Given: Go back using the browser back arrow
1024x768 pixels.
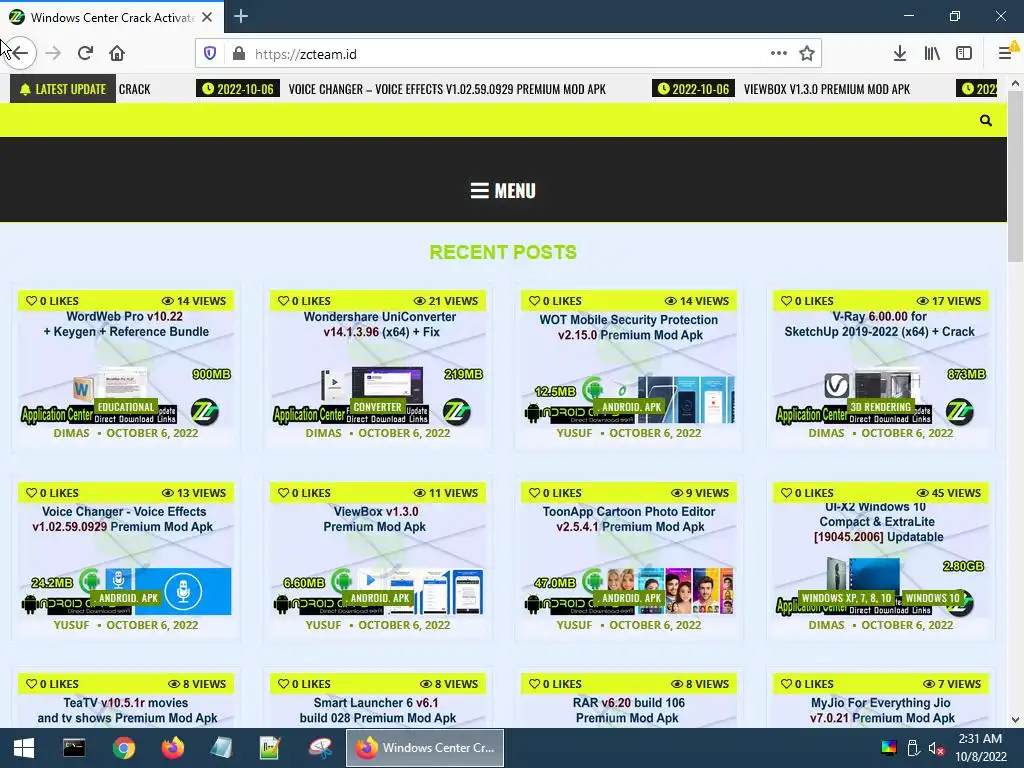Looking at the screenshot, I should click(x=20, y=53).
